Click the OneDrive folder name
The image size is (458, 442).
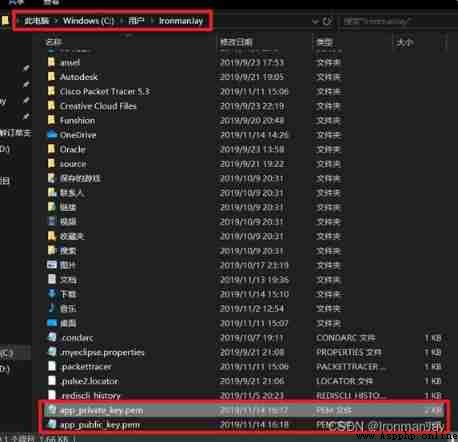[x=78, y=135]
